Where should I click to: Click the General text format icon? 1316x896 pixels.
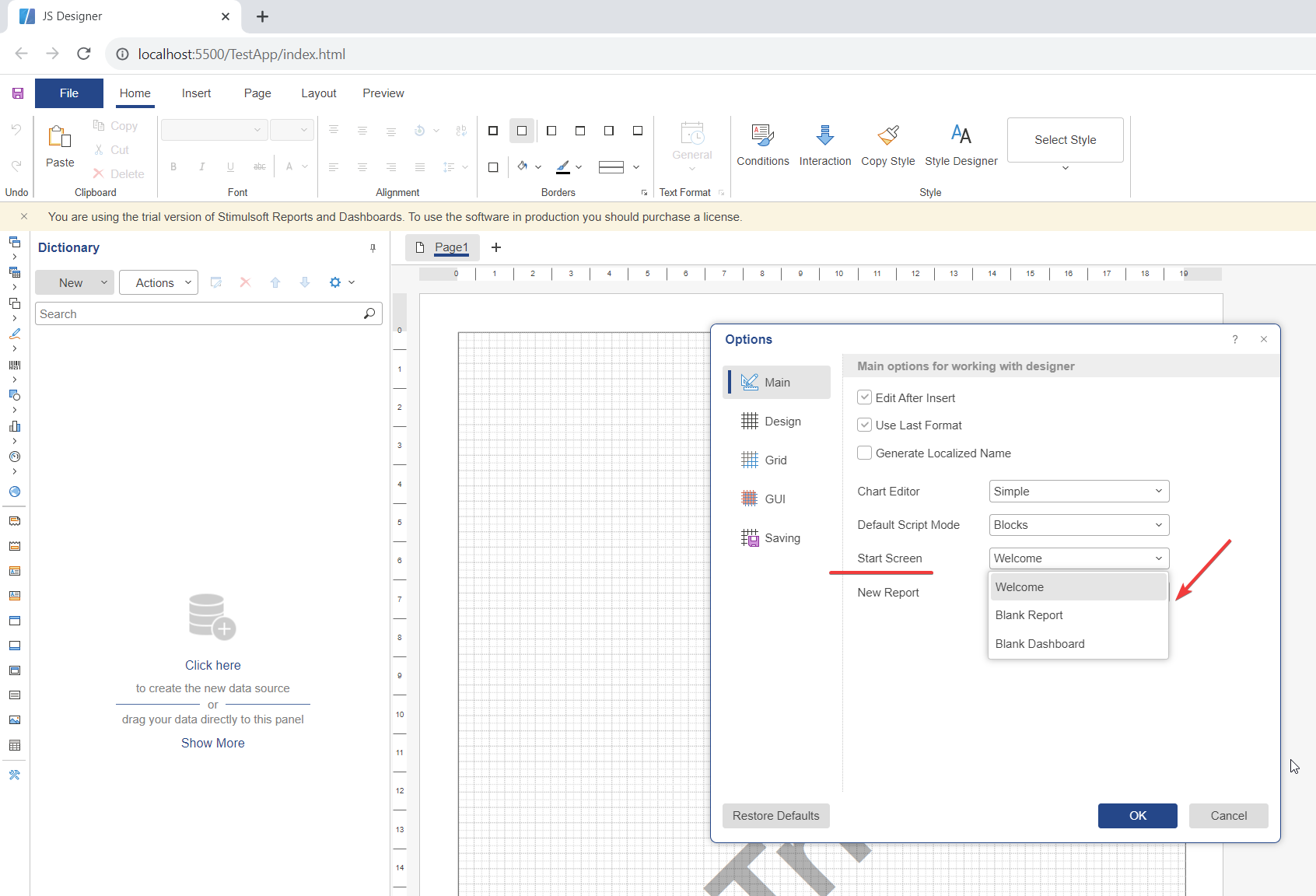692,134
